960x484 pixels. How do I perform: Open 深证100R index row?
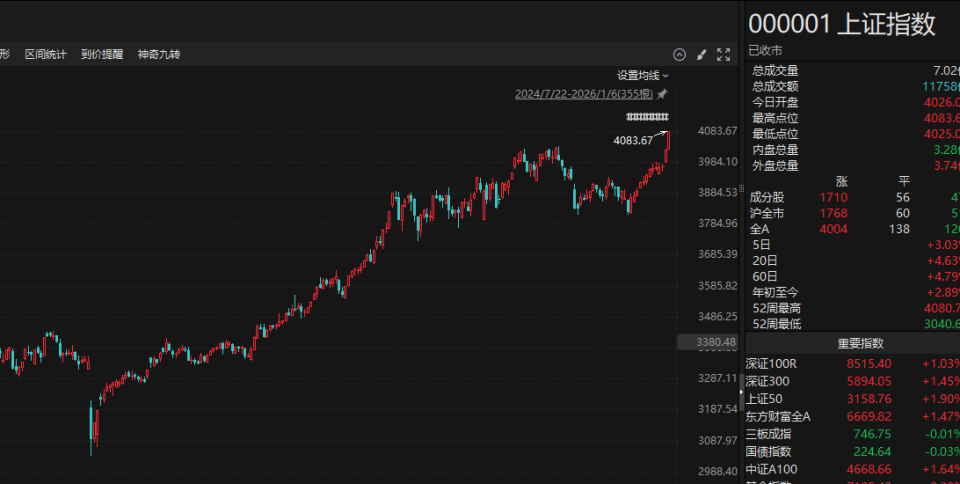852,364
